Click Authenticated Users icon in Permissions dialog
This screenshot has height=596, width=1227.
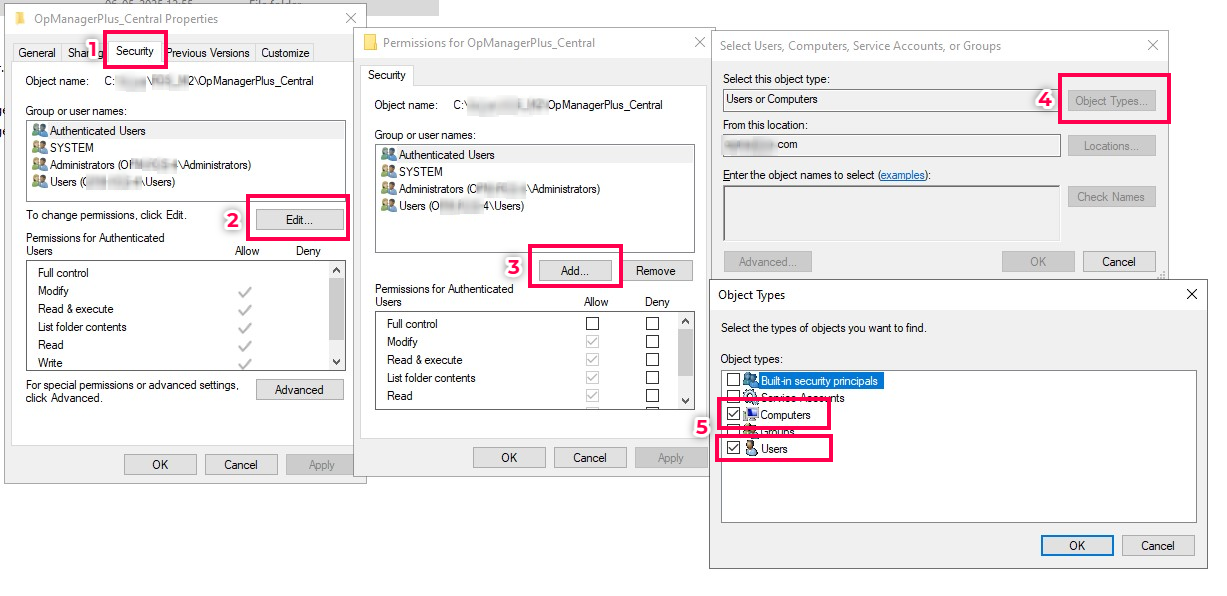tap(389, 154)
